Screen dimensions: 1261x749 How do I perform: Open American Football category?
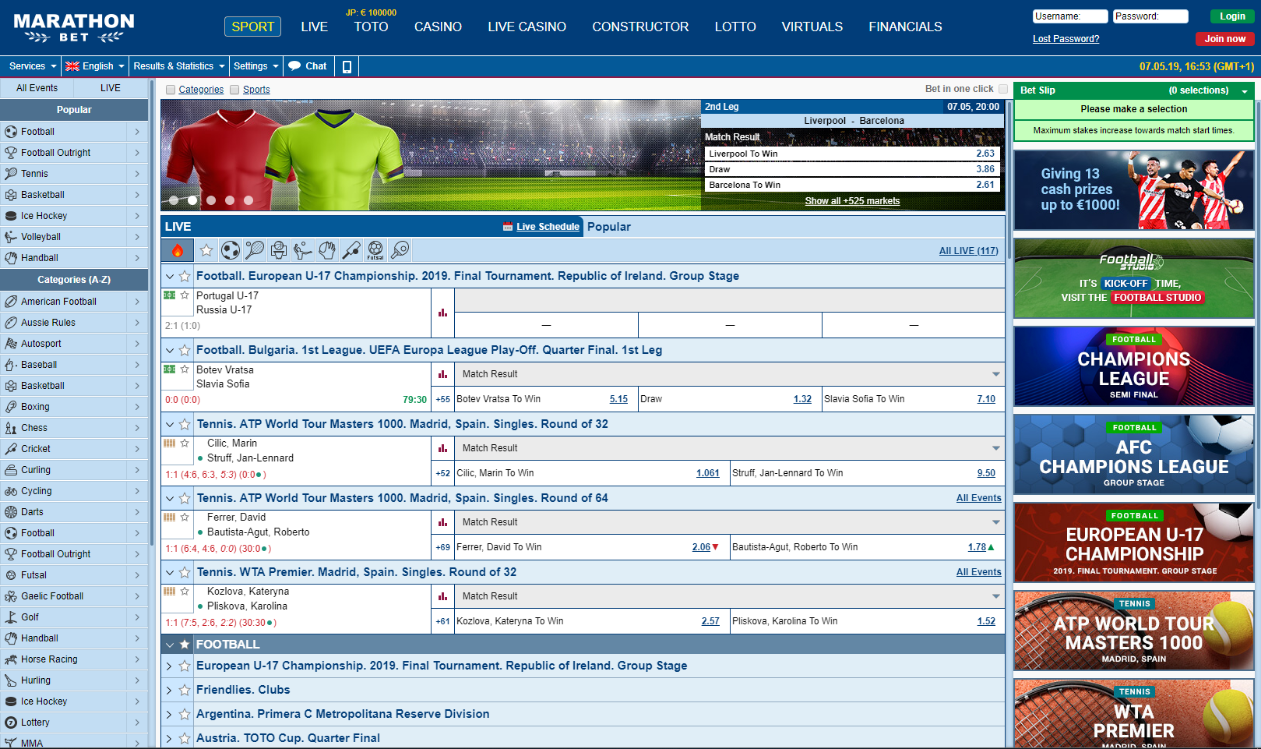click(x=74, y=302)
